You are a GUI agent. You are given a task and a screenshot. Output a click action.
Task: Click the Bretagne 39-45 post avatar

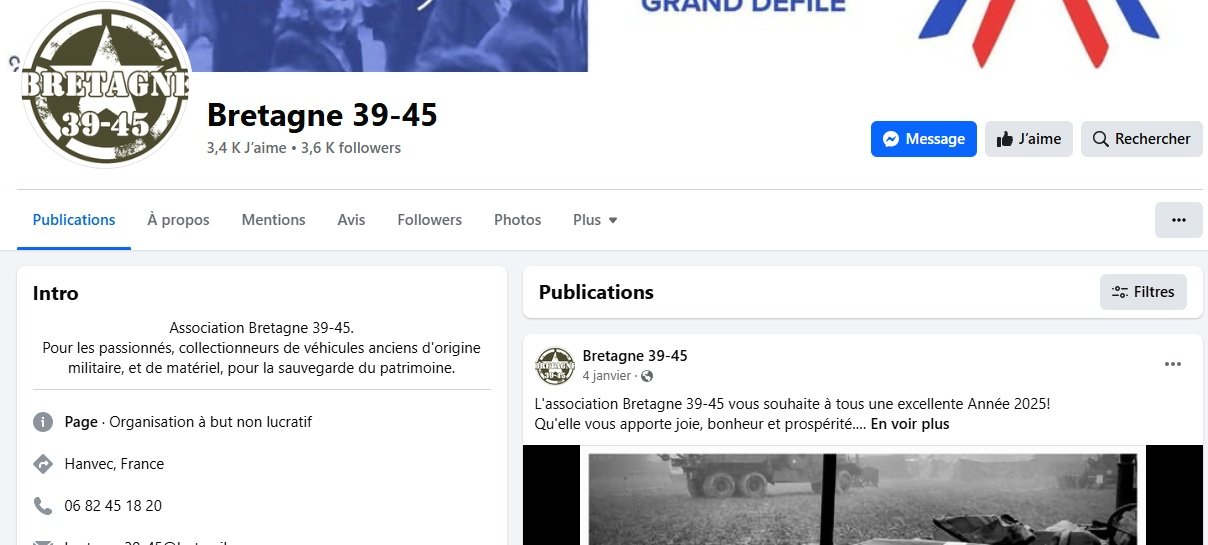click(x=555, y=366)
